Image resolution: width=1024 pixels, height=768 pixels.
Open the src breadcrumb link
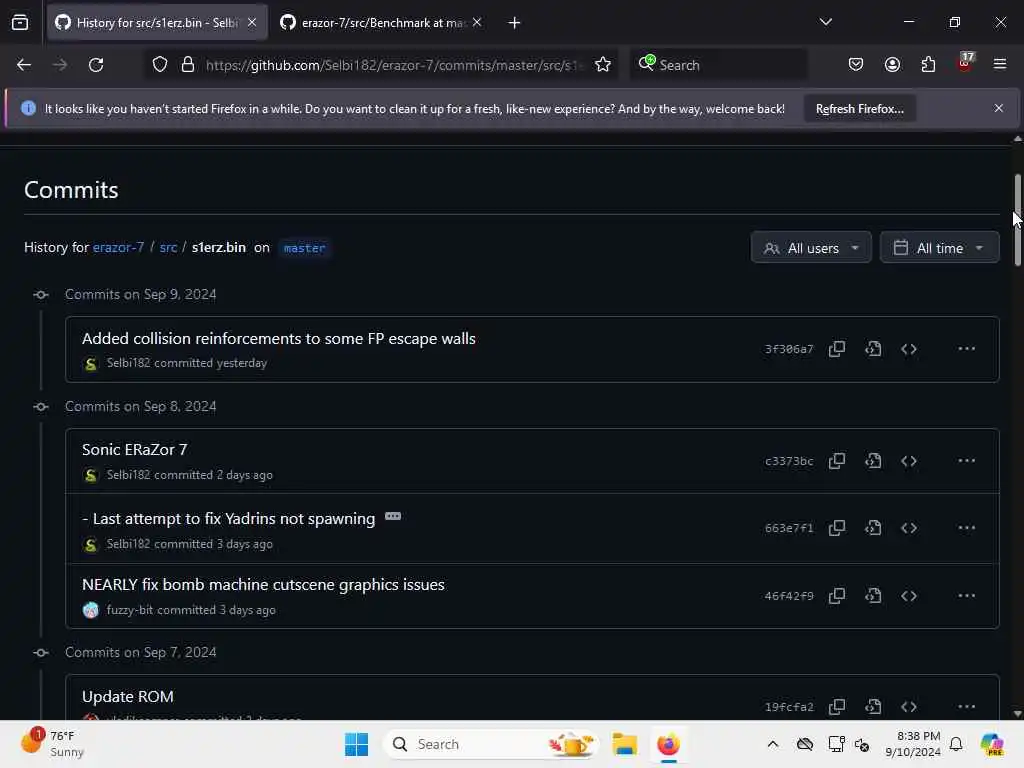pyautogui.click(x=168, y=248)
